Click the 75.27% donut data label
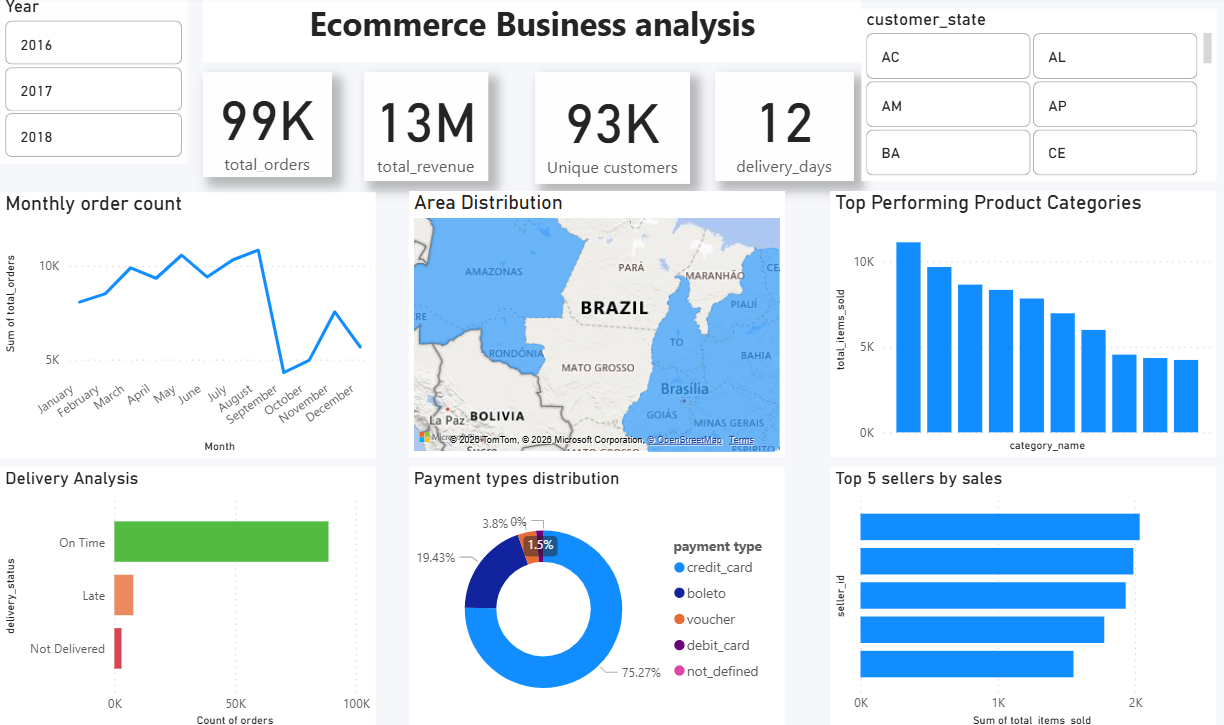This screenshot has height=725, width=1224. [x=641, y=673]
